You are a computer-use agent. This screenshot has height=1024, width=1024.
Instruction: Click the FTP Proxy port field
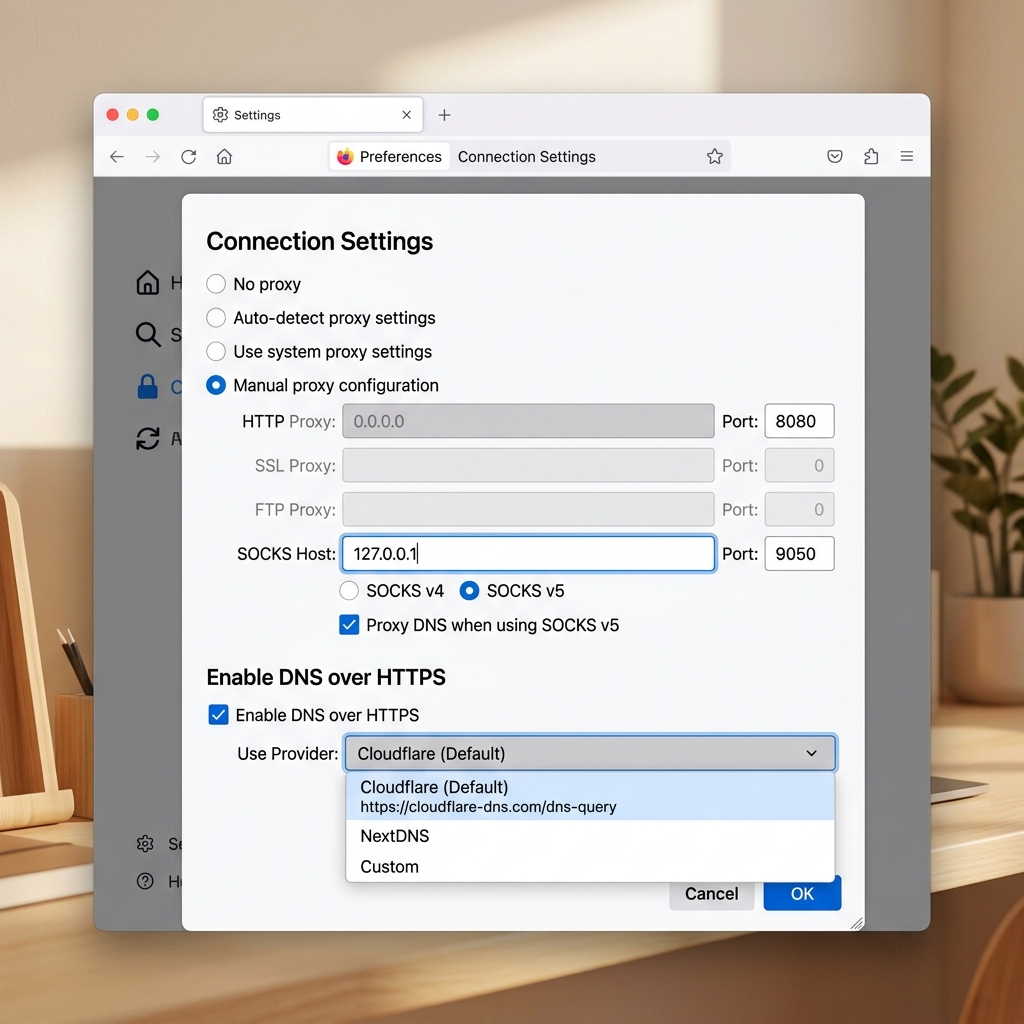[x=799, y=509]
